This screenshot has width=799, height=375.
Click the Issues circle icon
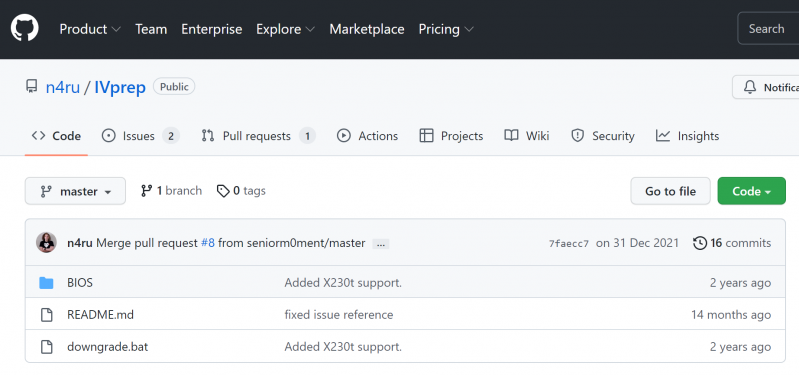point(109,136)
